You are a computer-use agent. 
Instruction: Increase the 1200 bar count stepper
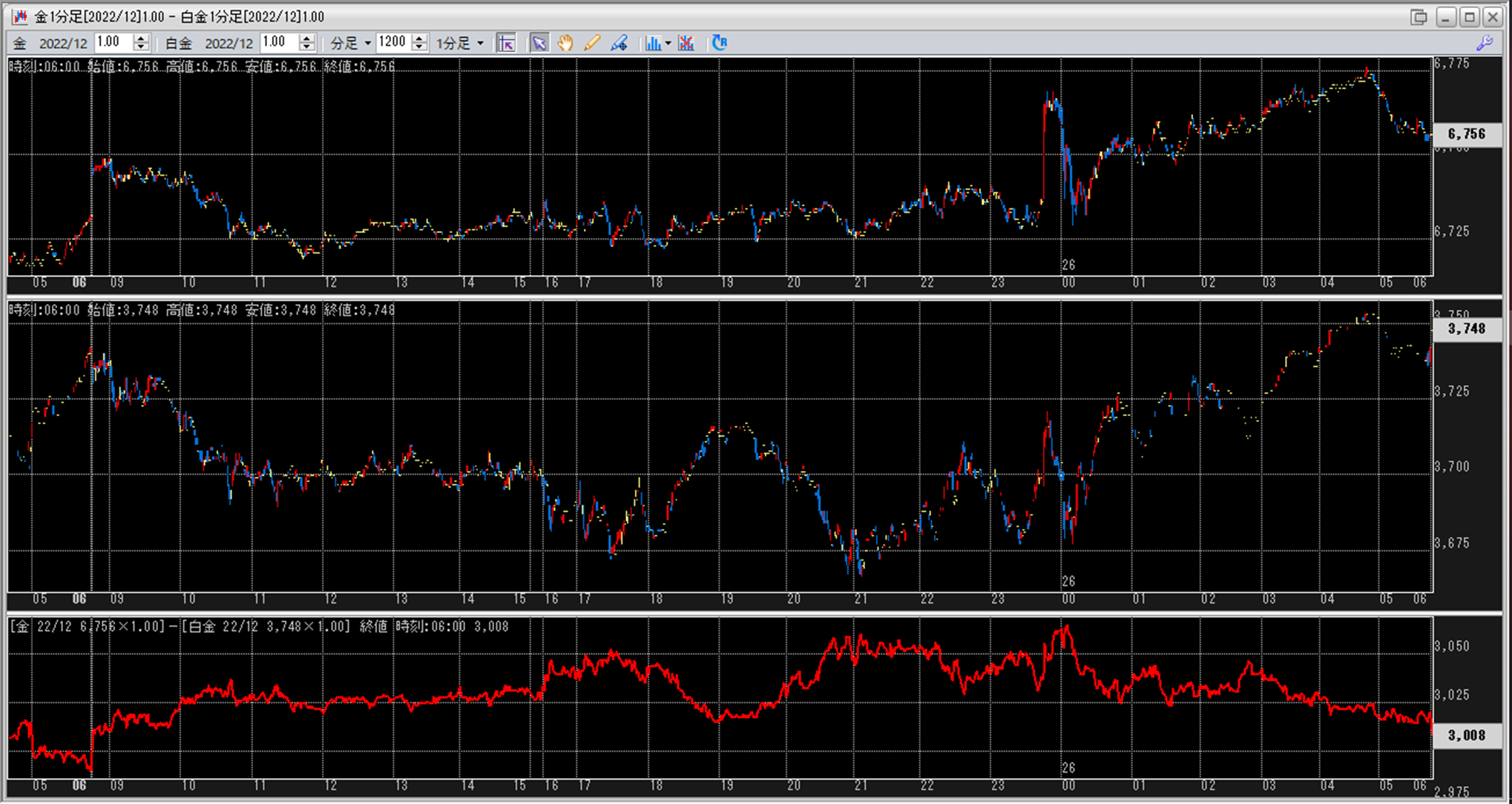pos(420,38)
